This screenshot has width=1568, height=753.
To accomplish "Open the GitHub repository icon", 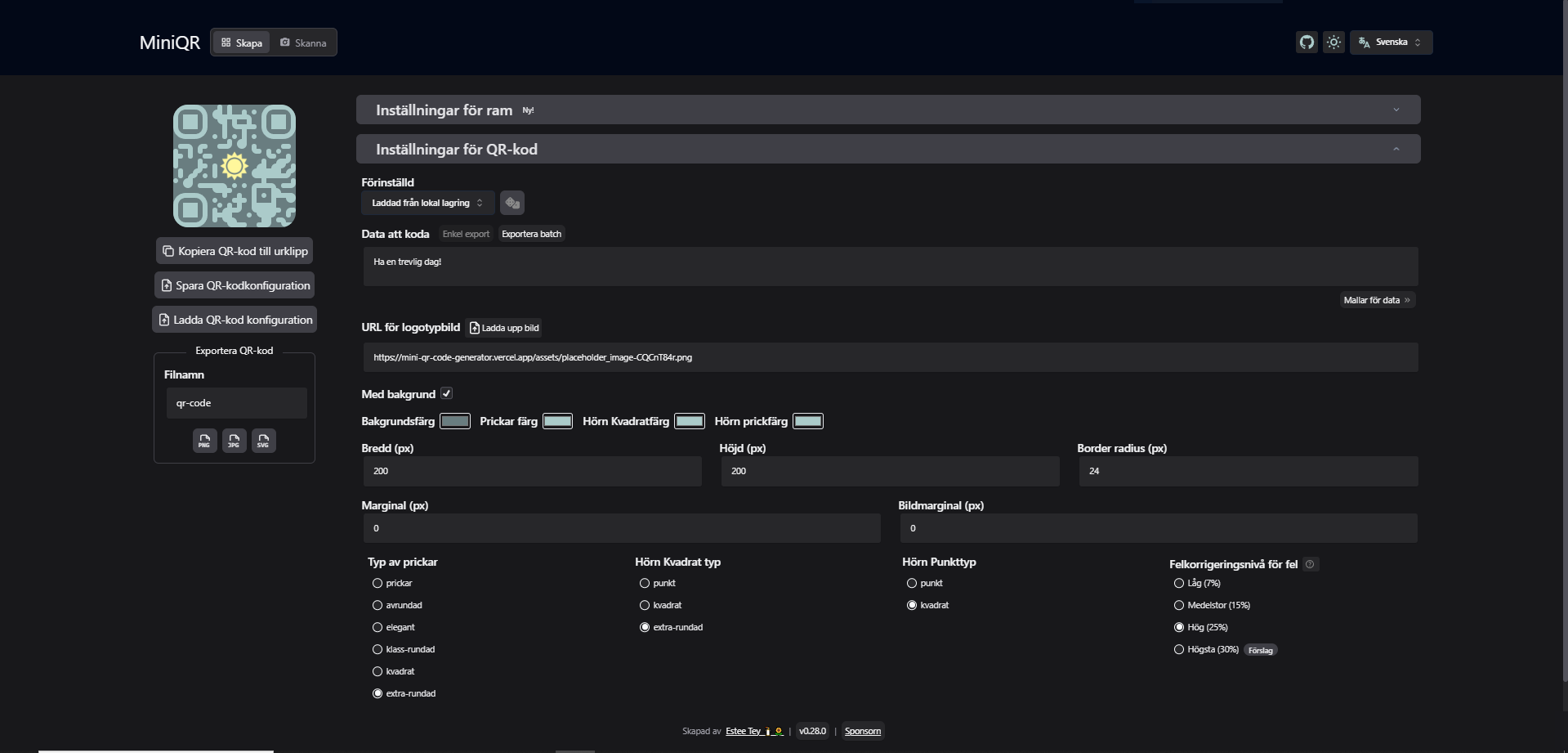I will click(1307, 43).
